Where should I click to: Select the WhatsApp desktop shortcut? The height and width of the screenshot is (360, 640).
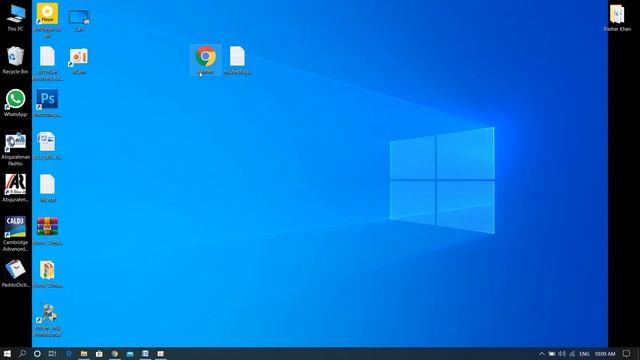pos(16,103)
